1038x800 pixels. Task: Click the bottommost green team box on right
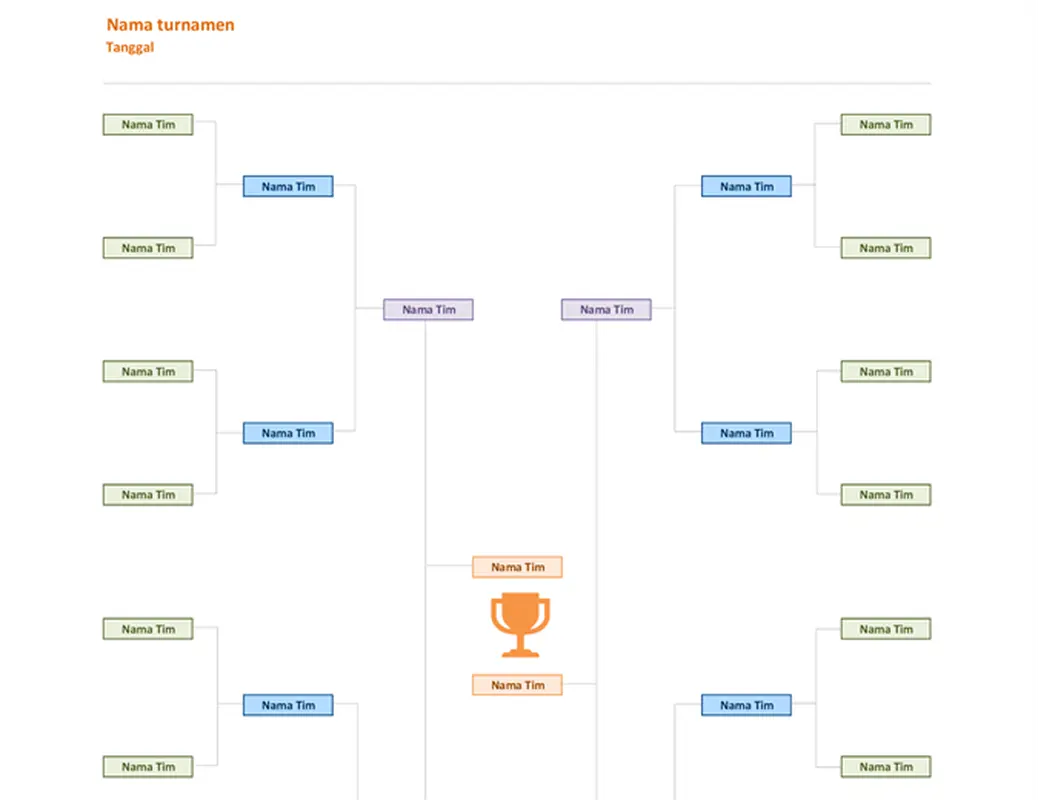(x=886, y=767)
